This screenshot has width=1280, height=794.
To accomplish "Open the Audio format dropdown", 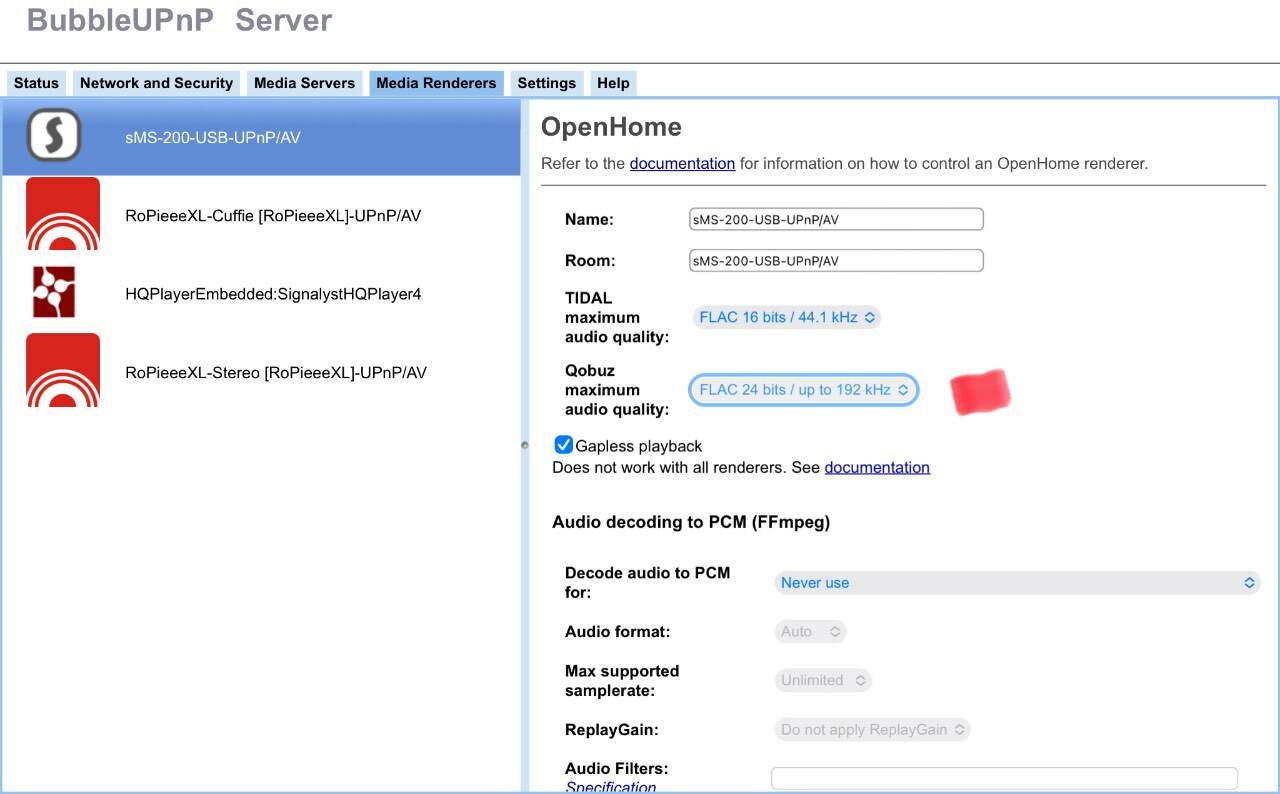I will (810, 631).
